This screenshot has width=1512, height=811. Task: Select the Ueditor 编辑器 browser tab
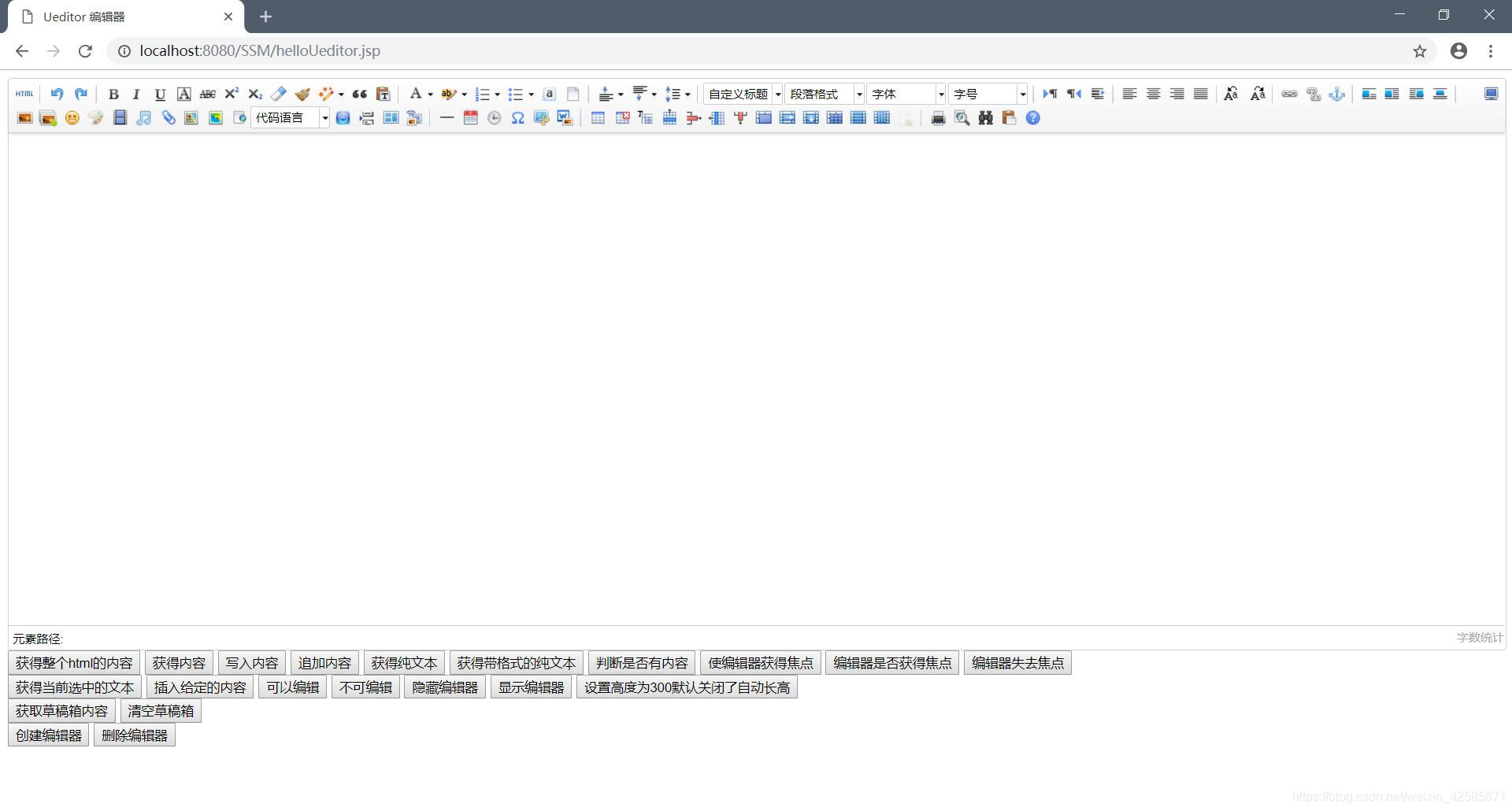[x=126, y=17]
